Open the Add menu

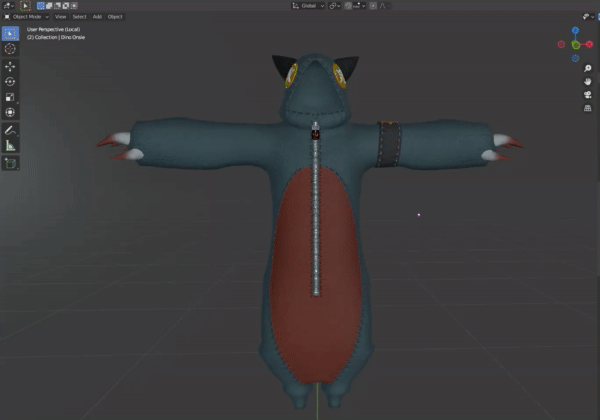click(x=97, y=17)
